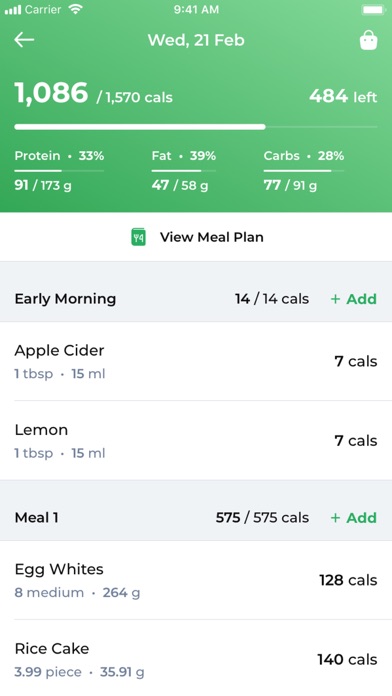392x696 pixels.
Task: Open the Apple Cider entry
Action: (196, 361)
